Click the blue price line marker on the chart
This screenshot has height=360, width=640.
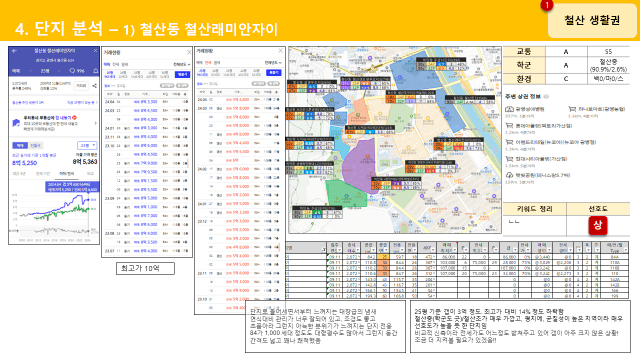click(x=88, y=200)
